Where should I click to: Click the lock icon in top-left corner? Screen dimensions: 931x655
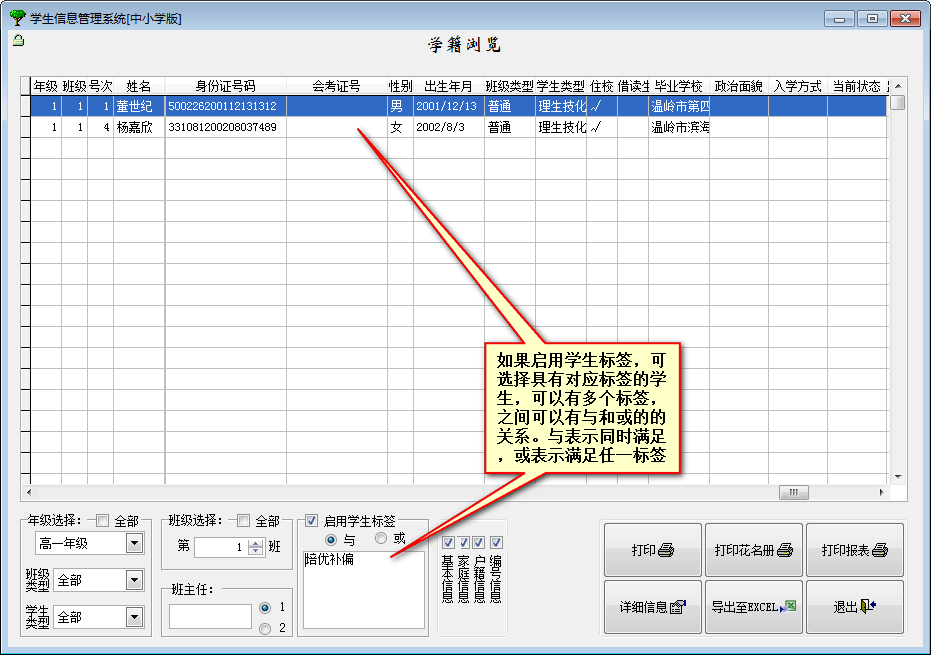[x=19, y=41]
